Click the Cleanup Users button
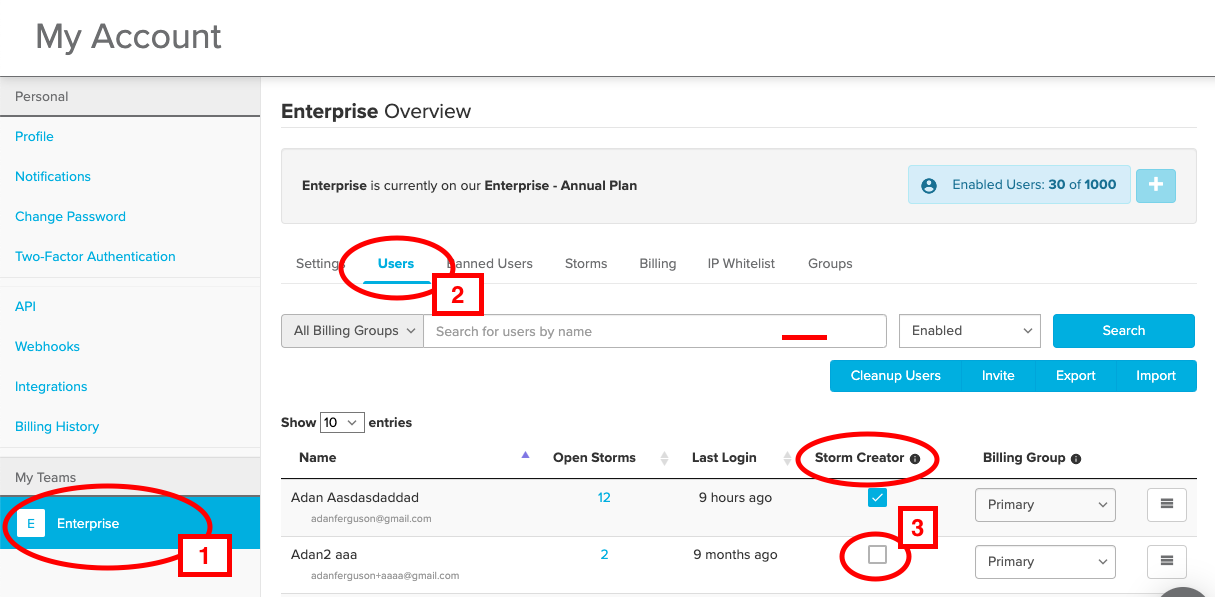1215x597 pixels. pos(896,376)
